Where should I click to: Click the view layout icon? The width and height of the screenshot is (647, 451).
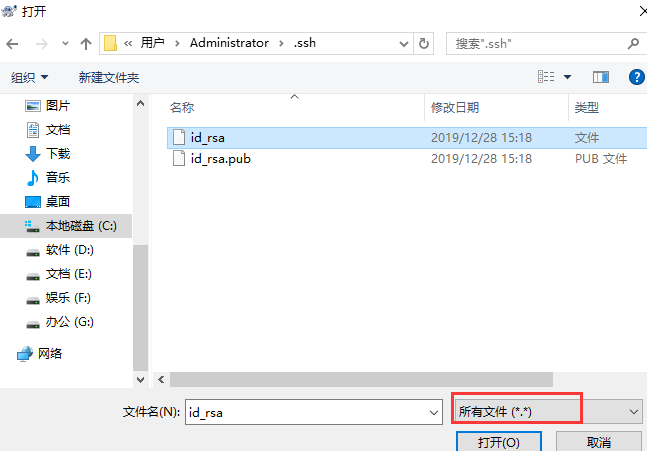pos(546,77)
